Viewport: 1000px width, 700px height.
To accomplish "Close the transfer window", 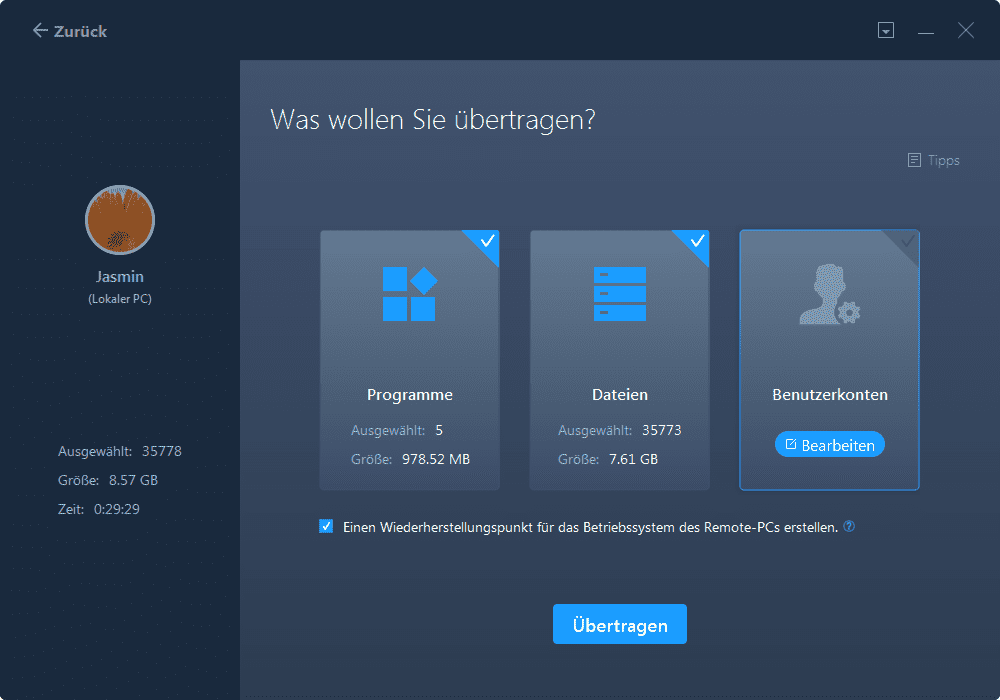I will 966,30.
